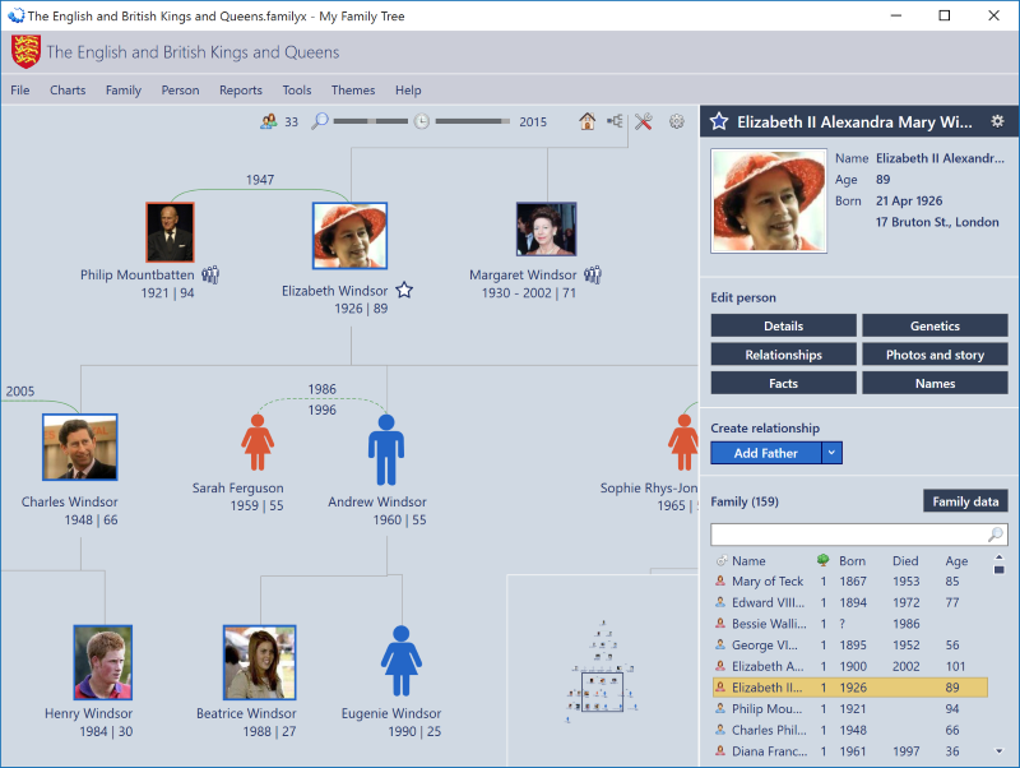Open the Reports menu
Image resolution: width=1020 pixels, height=768 pixels.
(x=241, y=90)
